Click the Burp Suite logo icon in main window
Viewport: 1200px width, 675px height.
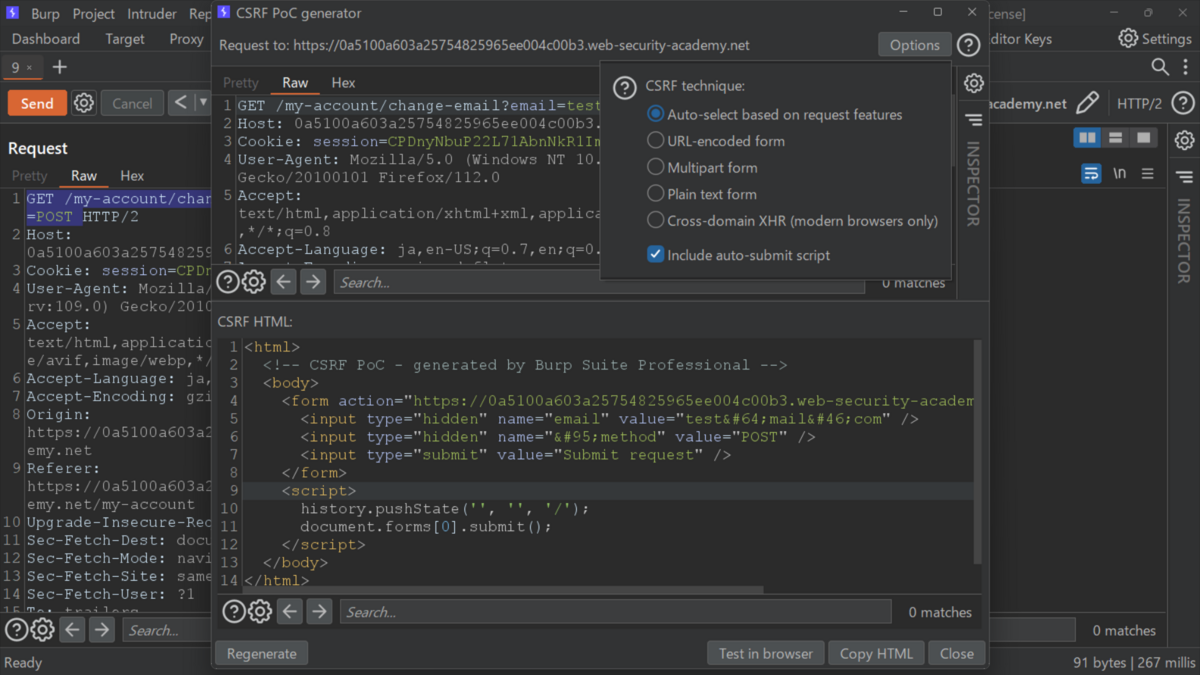coord(13,14)
